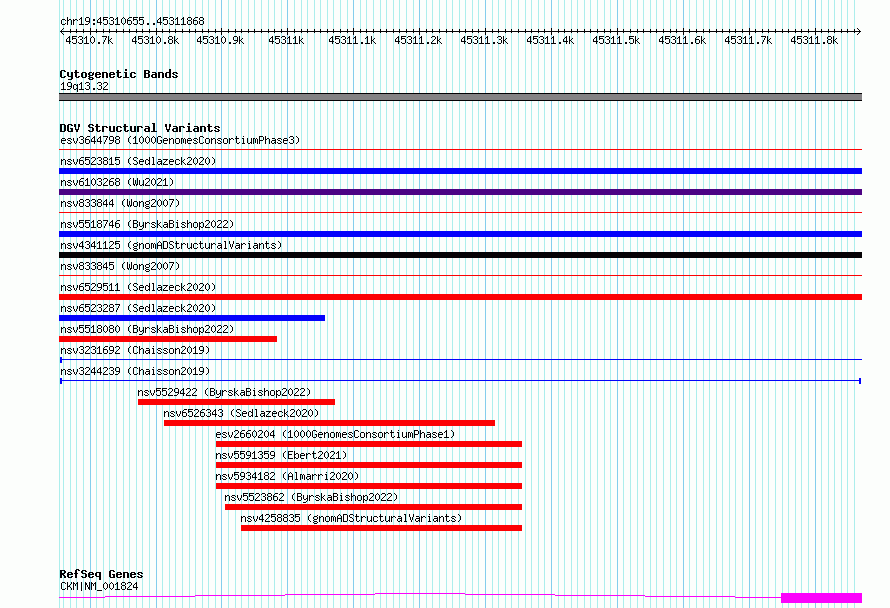The image size is (890, 608).
Task: Click variant label nsv833844 (Wong2007)
Action: click(x=120, y=203)
